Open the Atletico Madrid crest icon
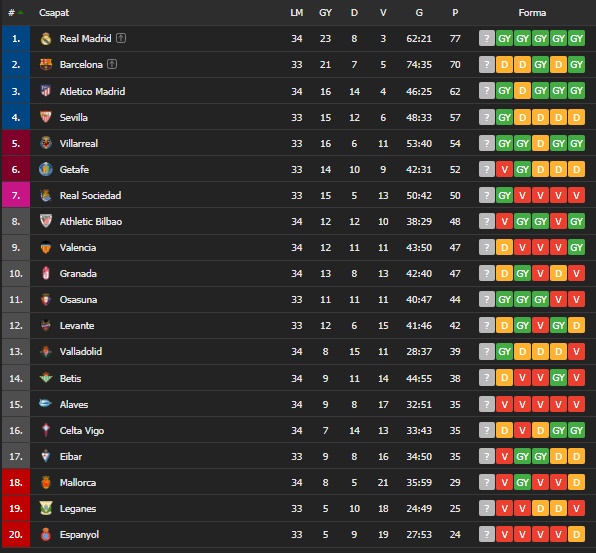596x553 pixels. point(46,91)
